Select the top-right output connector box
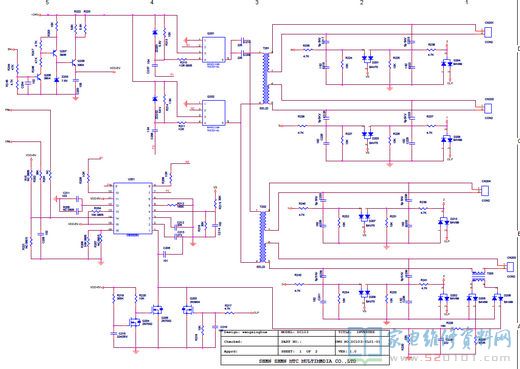The height and width of the screenshot is (369, 520). pyautogui.click(x=488, y=32)
